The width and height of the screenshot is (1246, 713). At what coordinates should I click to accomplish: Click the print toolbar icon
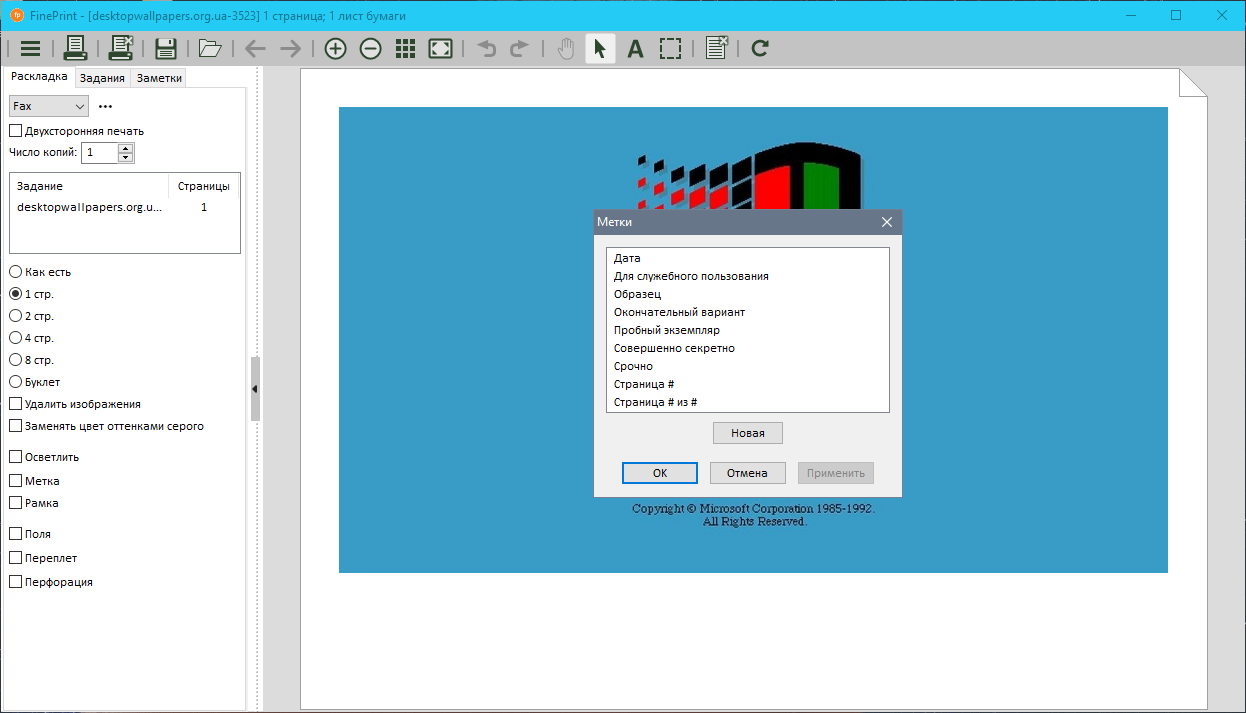tap(76, 48)
